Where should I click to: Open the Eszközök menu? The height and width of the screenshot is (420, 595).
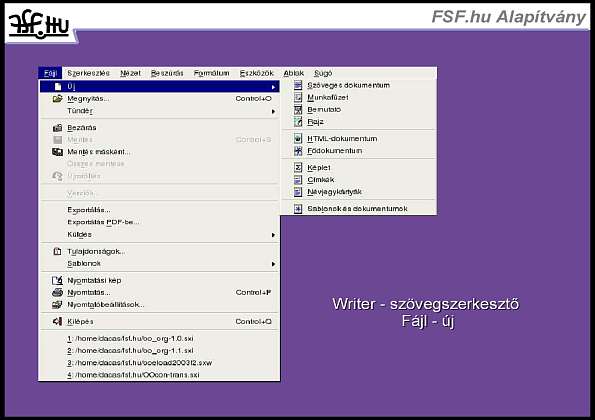coord(257,73)
